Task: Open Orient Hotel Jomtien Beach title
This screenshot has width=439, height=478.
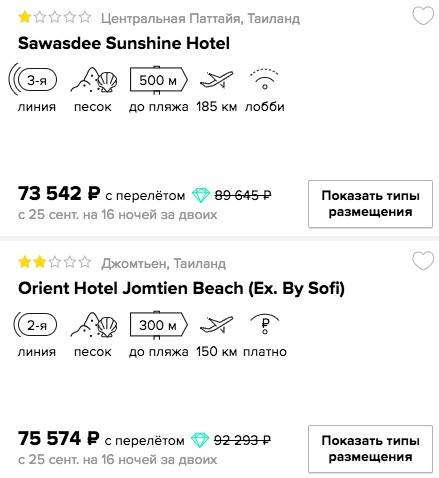Action: point(181,288)
